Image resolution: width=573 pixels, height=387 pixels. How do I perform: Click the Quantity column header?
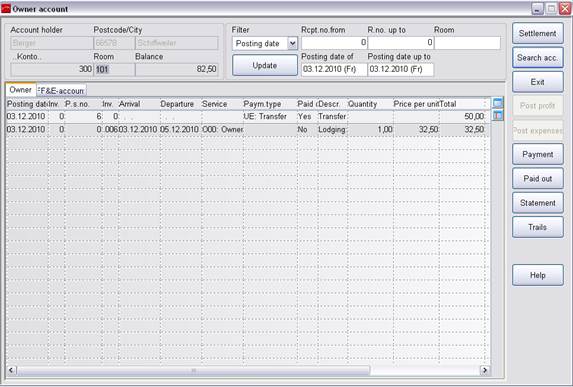pos(370,104)
